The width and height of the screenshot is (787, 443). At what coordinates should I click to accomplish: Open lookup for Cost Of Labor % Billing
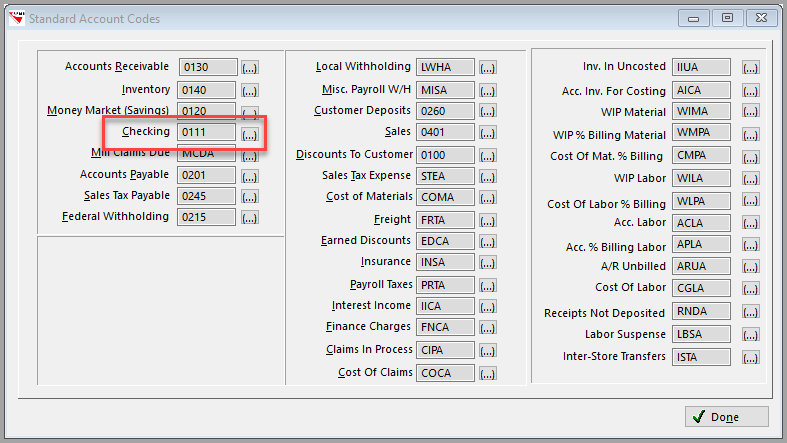pos(750,201)
